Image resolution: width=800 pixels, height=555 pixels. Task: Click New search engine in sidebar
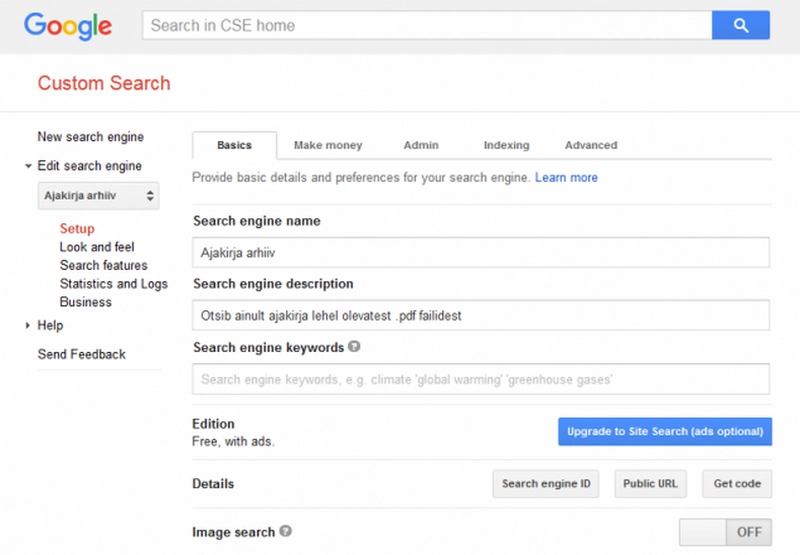tap(91, 137)
